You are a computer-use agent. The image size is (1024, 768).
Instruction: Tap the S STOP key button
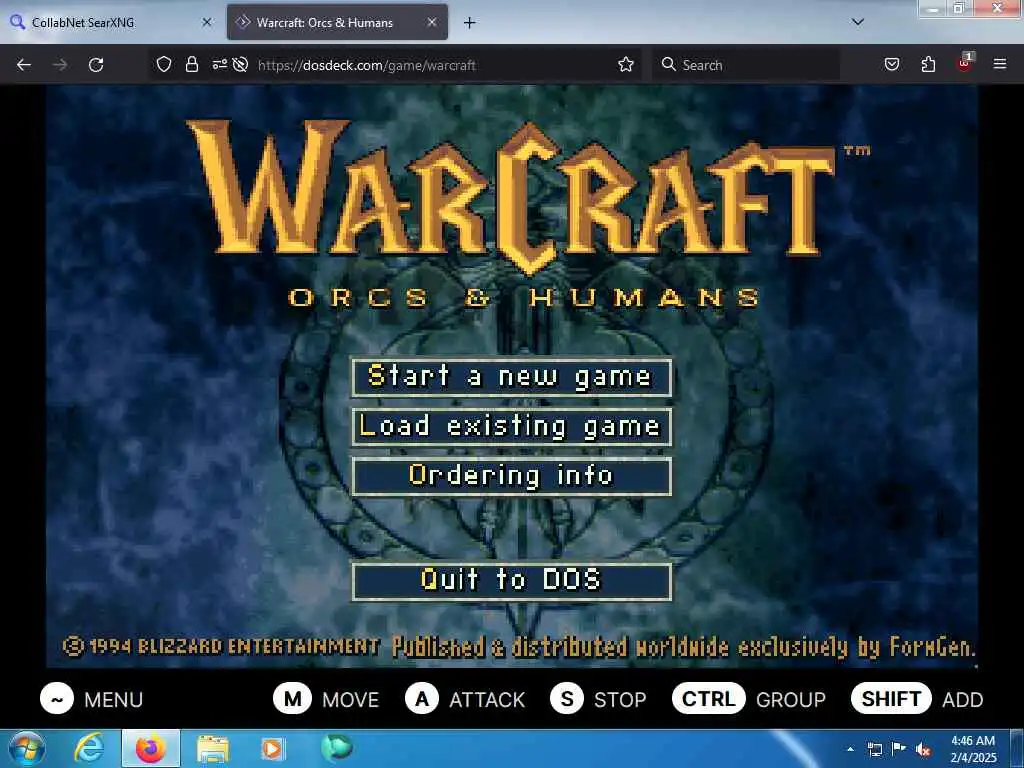point(598,699)
